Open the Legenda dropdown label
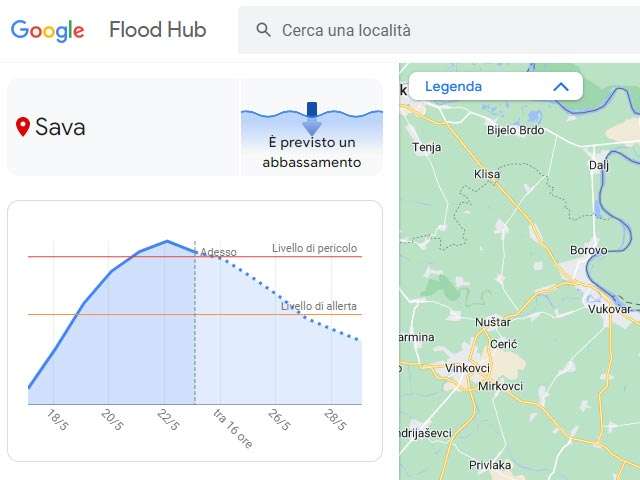 coord(453,87)
